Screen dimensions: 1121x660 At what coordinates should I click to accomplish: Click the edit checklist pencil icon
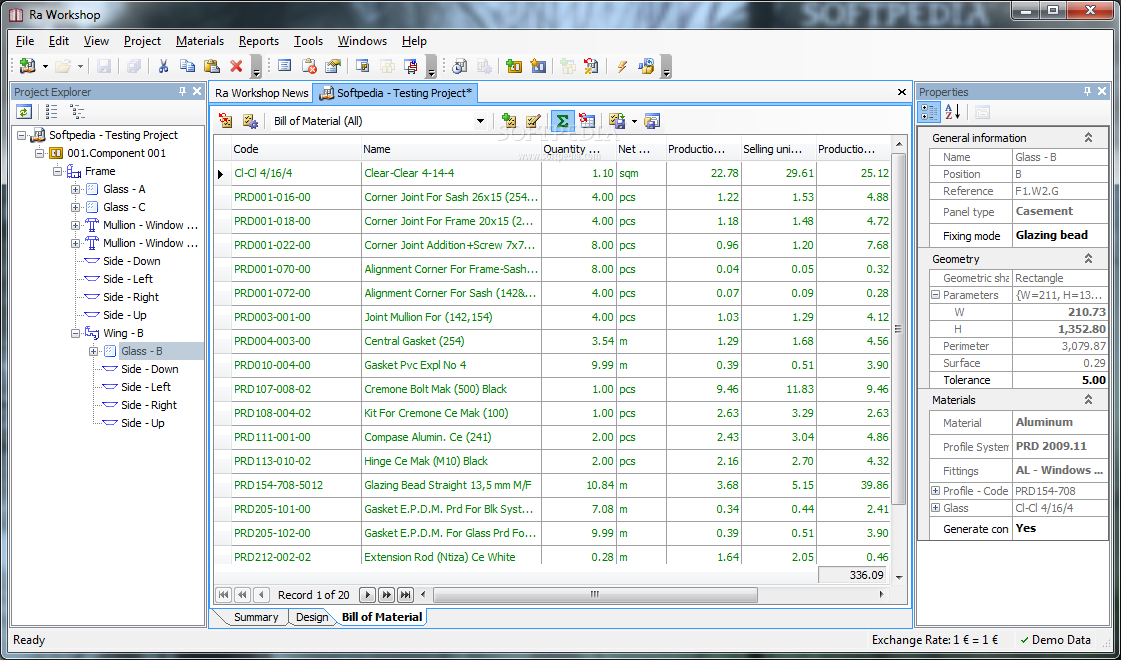click(533, 121)
